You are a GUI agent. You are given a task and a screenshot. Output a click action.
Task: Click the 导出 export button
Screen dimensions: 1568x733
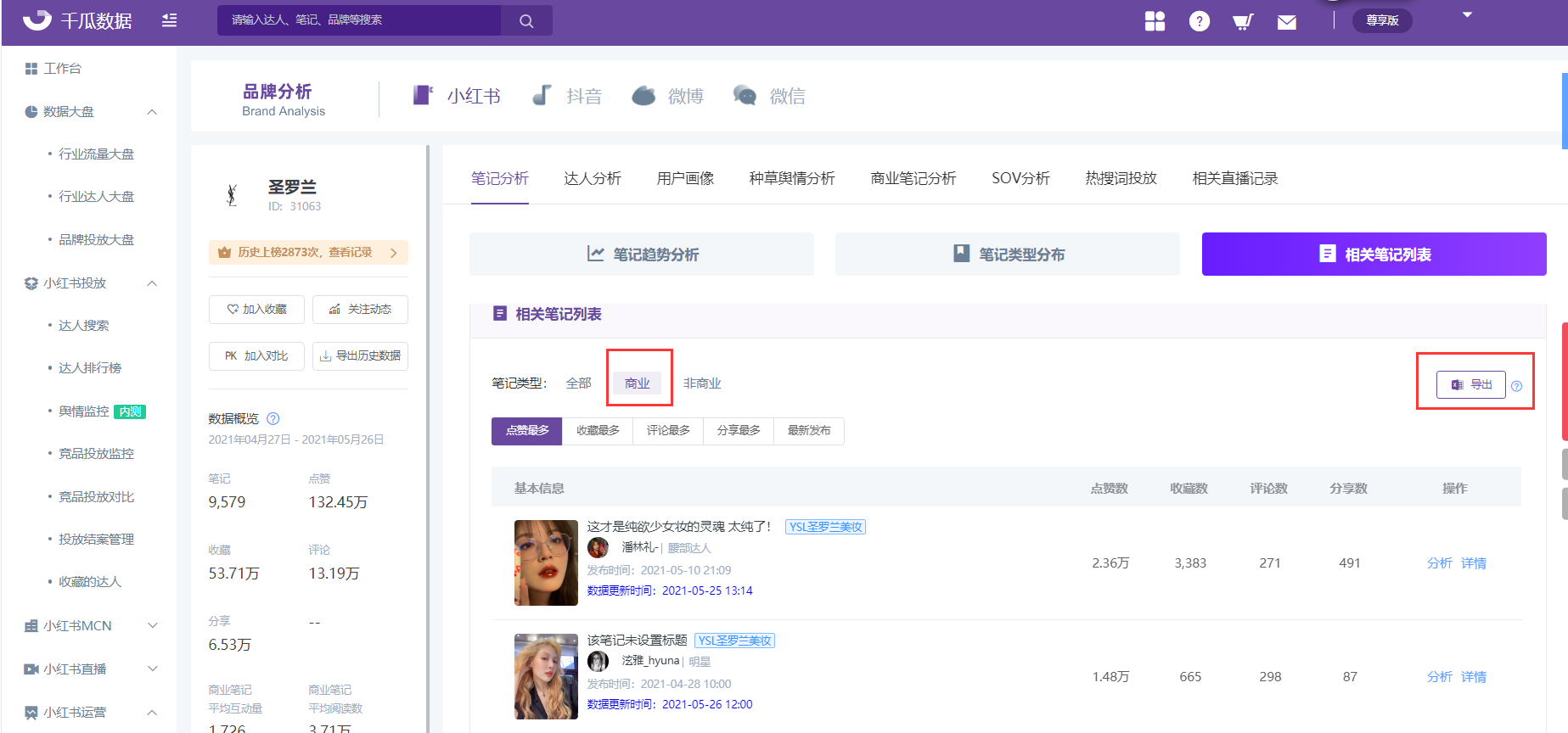pos(1471,385)
